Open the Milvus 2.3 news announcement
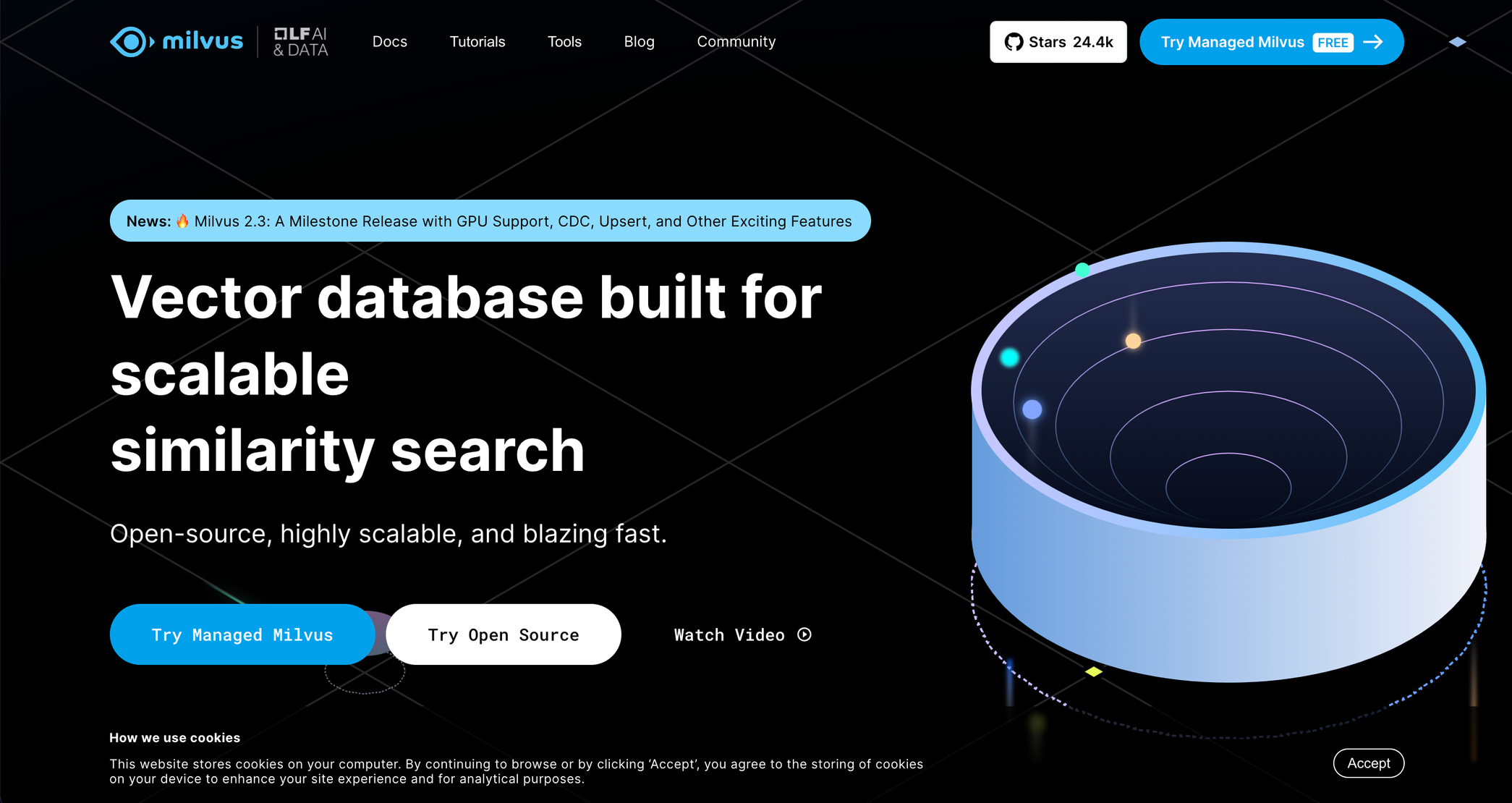The height and width of the screenshot is (803, 1512). 522,221
